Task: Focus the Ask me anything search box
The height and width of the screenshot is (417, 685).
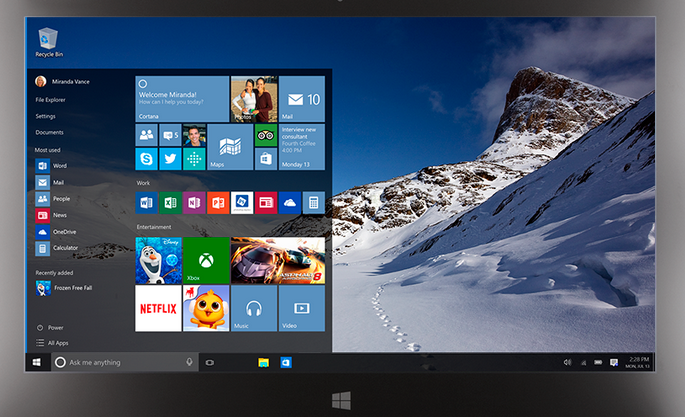Action: coord(125,362)
